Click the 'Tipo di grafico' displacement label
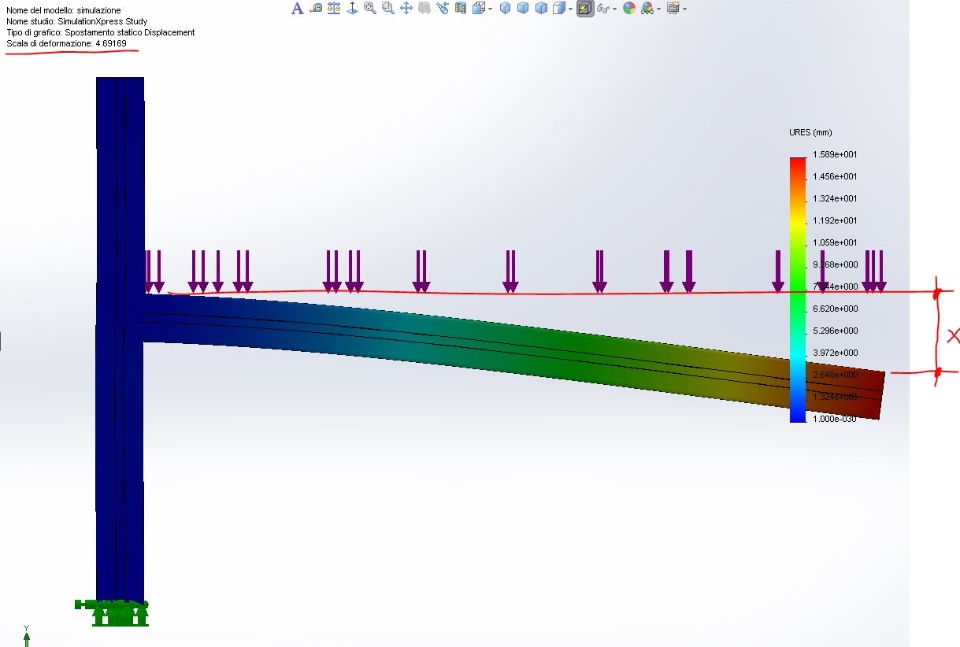This screenshot has height=647, width=960. pos(100,32)
